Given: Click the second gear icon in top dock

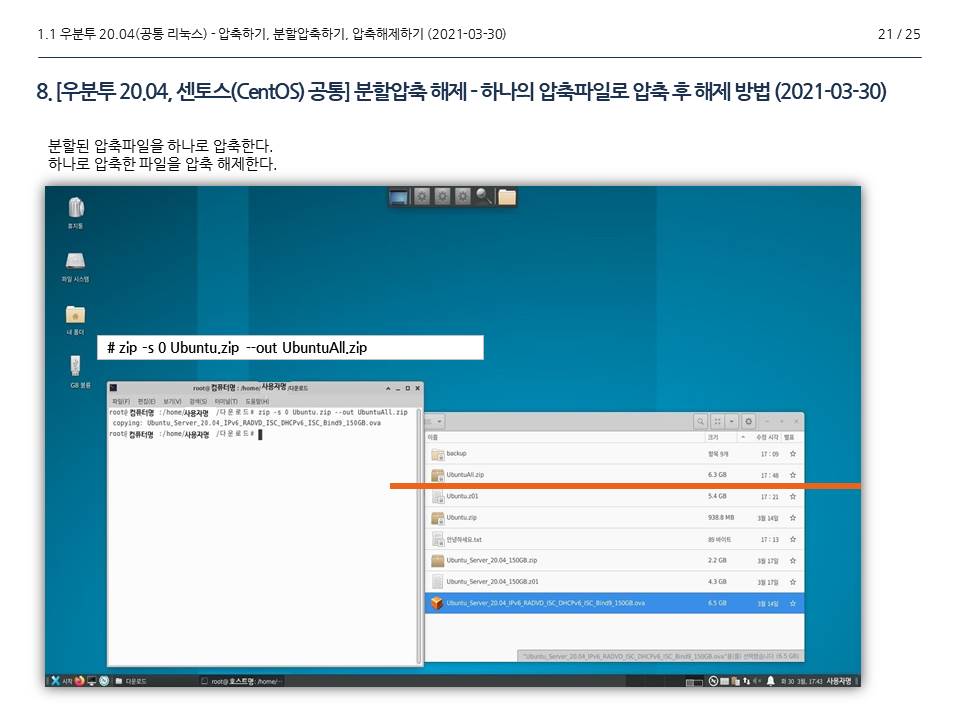Looking at the screenshot, I should pyautogui.click(x=442, y=197).
